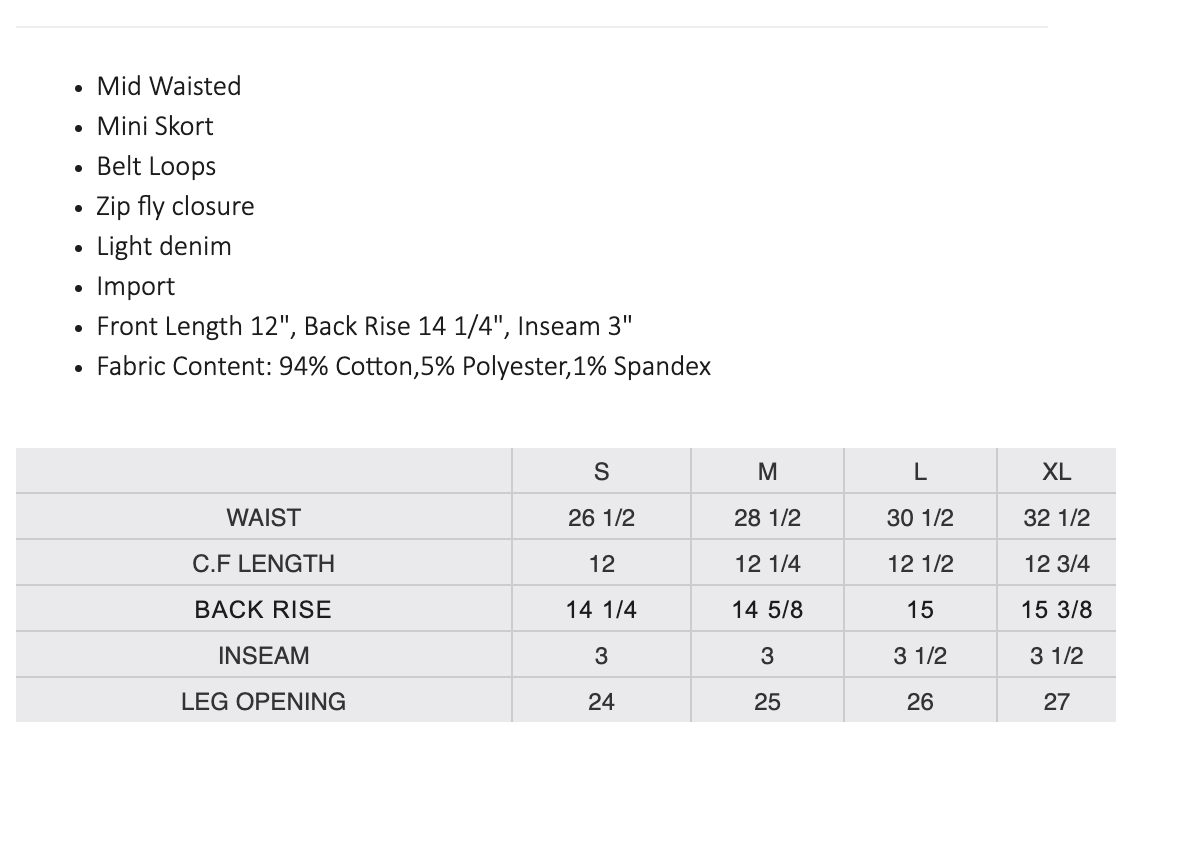Click the leg opening value 27
This screenshot has width=1186, height=842.
click(x=1056, y=702)
